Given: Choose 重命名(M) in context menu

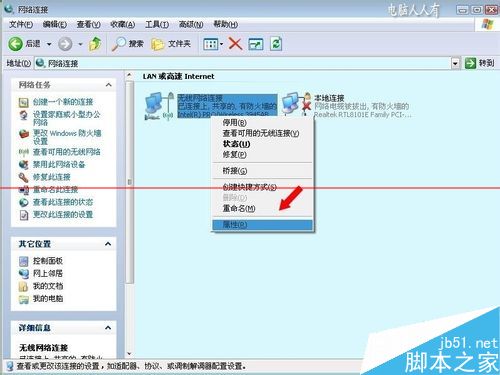Looking at the screenshot, I should point(239,209).
